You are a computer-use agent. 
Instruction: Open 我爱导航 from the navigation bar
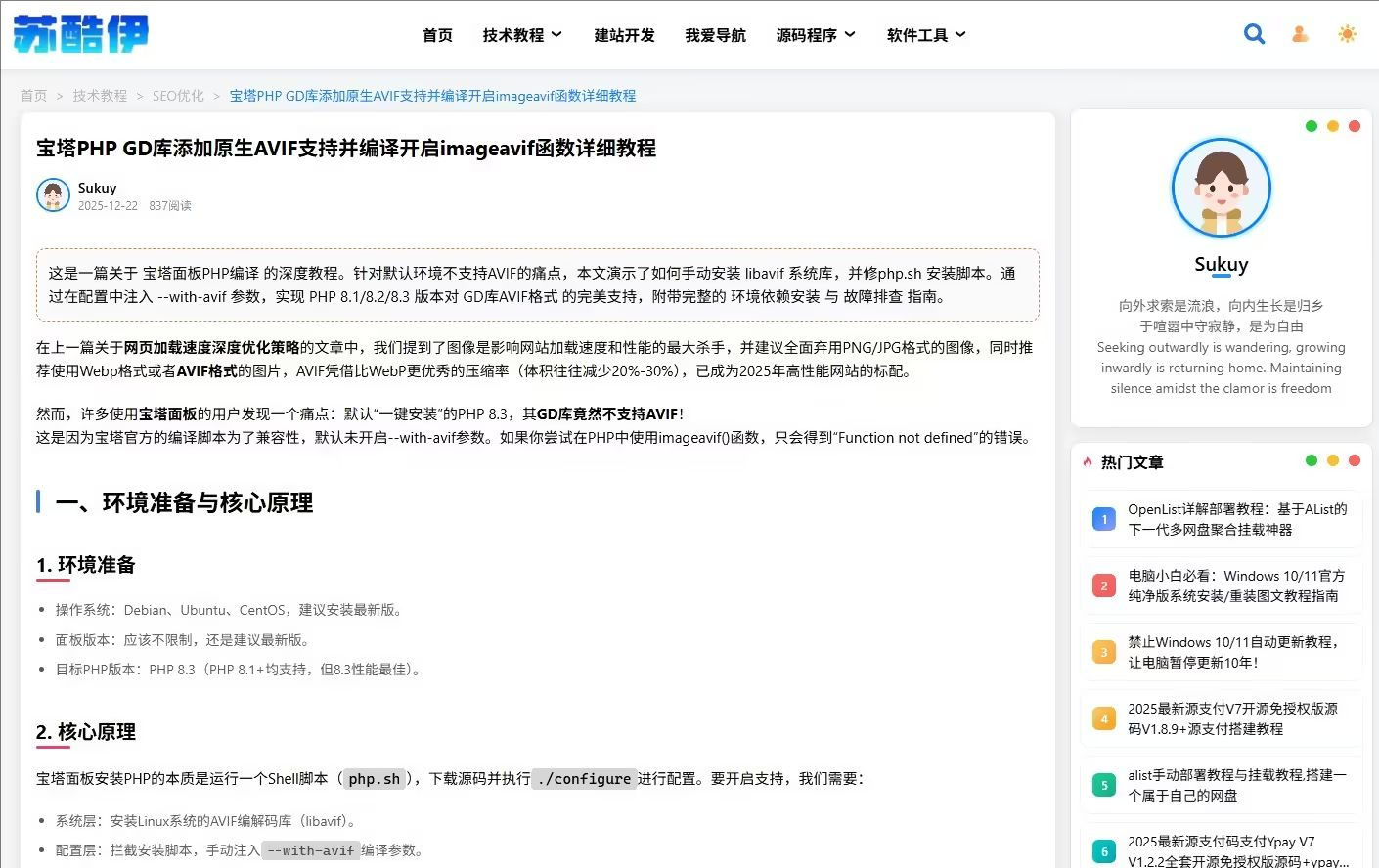click(x=716, y=34)
